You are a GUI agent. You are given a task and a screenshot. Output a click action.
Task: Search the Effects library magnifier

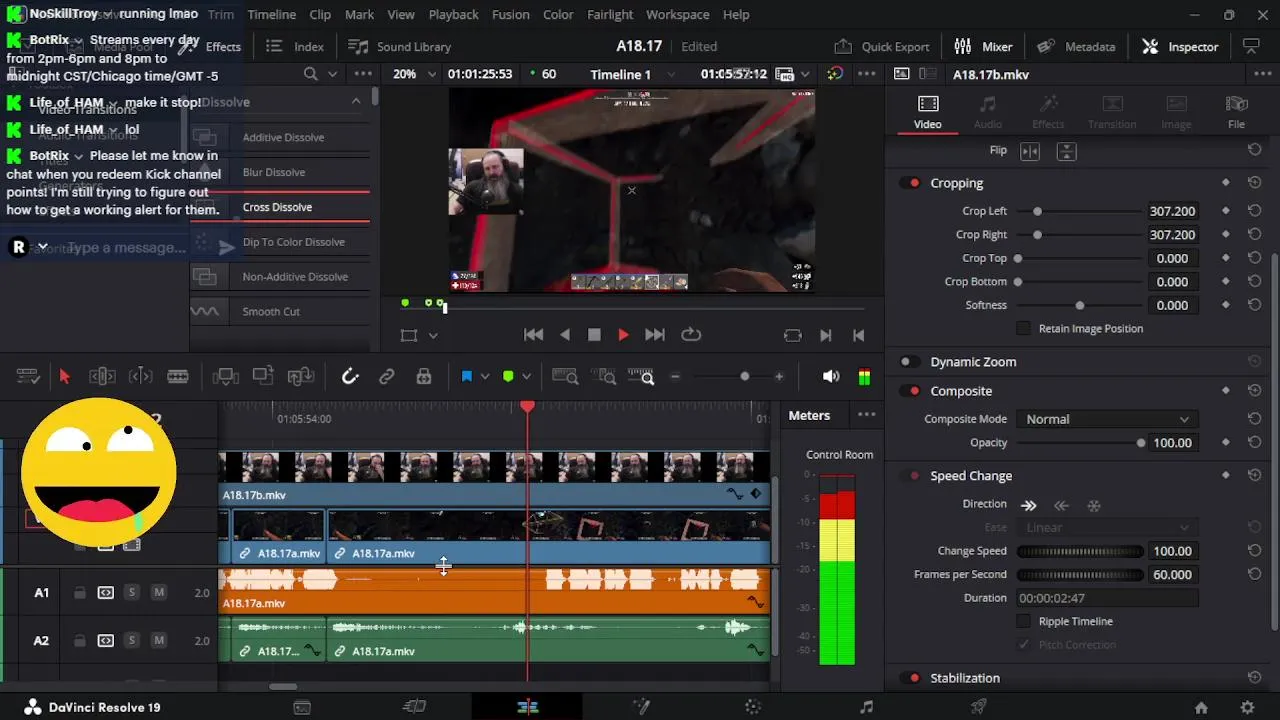pos(311,74)
